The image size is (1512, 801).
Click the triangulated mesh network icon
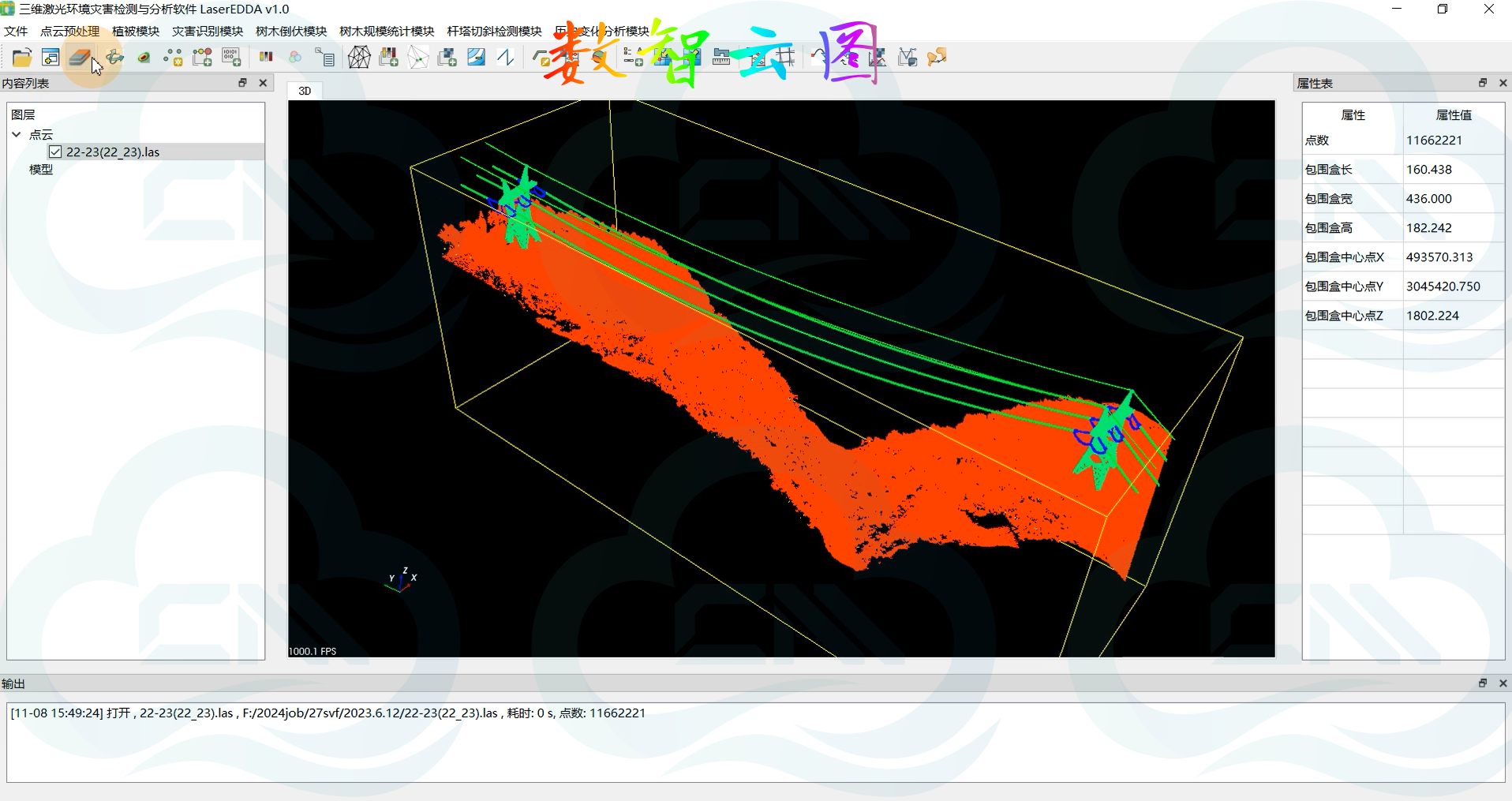359,57
